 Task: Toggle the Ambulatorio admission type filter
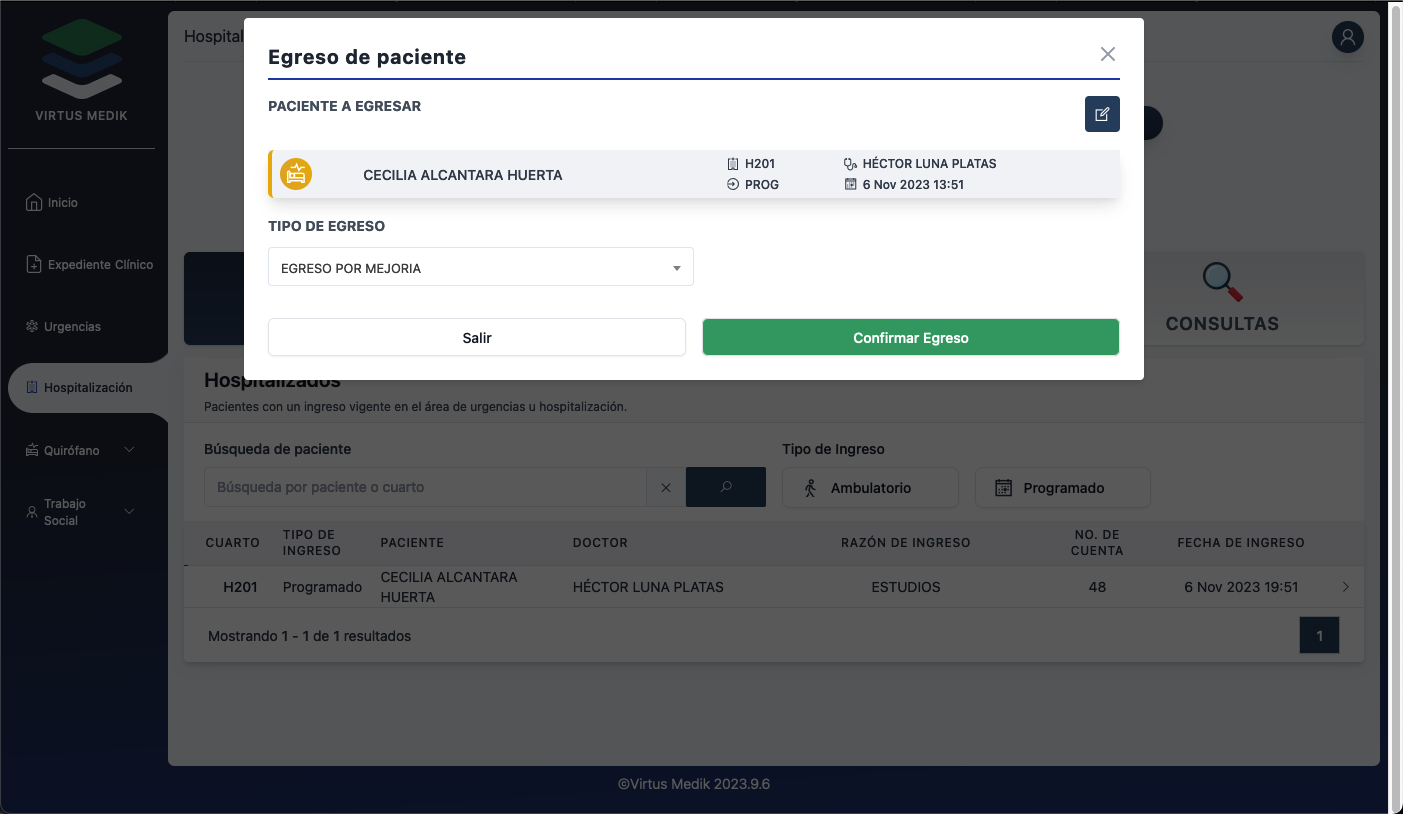870,488
